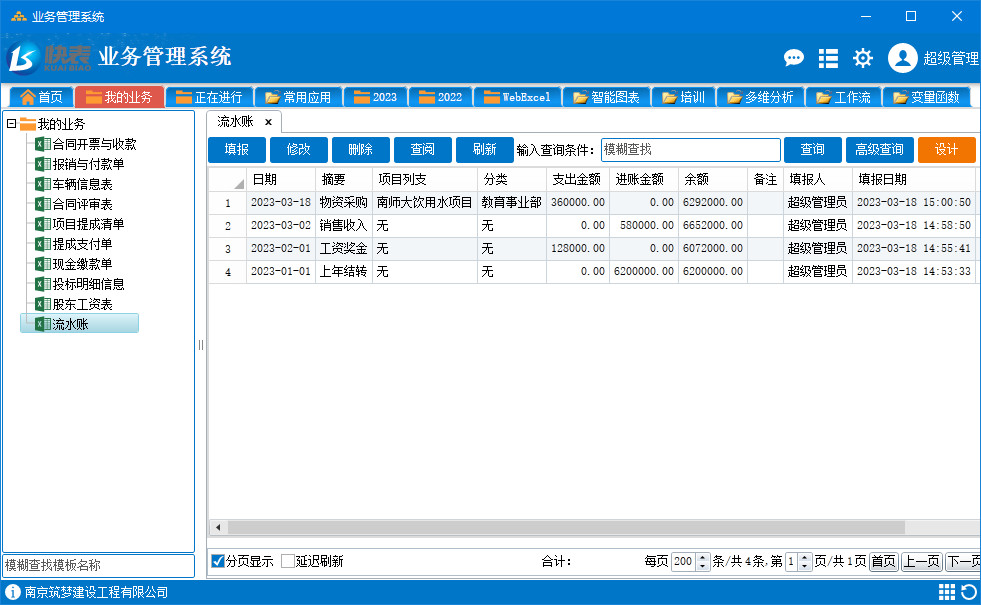Click the refresh circle icon in status bar

point(968,592)
